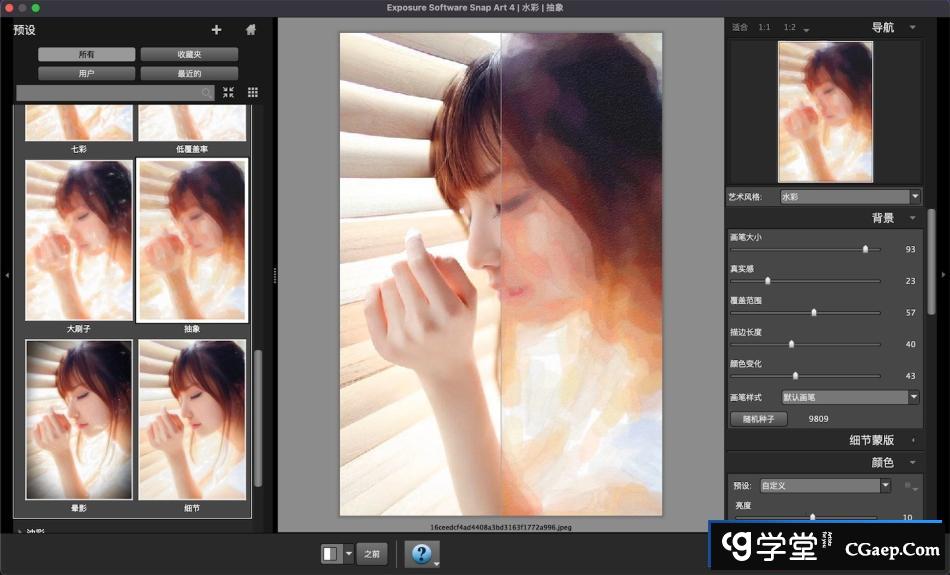Click the right panel collapse arrow
This screenshot has width=950, height=575.
945,273
